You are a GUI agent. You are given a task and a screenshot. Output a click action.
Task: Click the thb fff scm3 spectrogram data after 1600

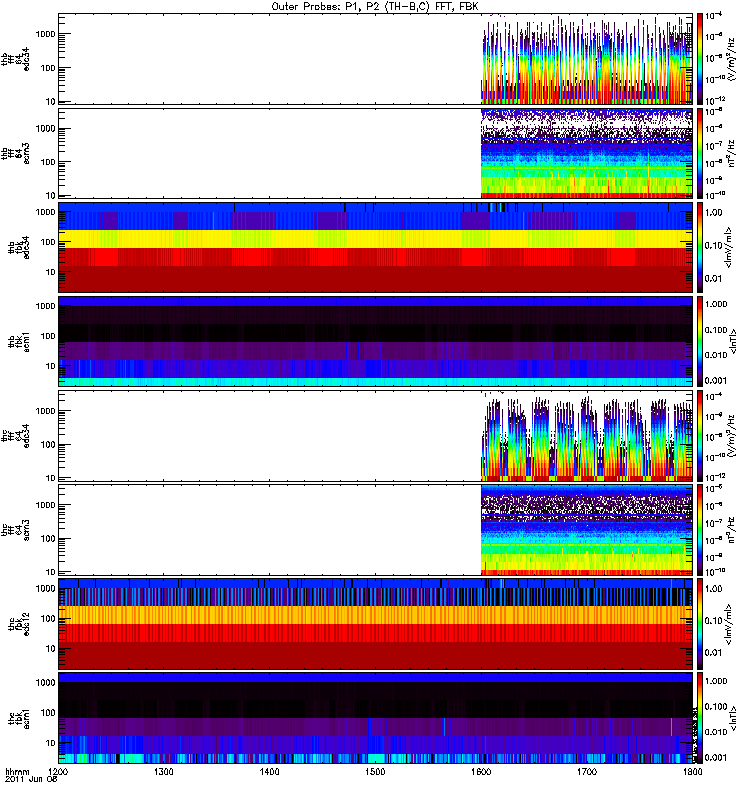click(x=587, y=153)
